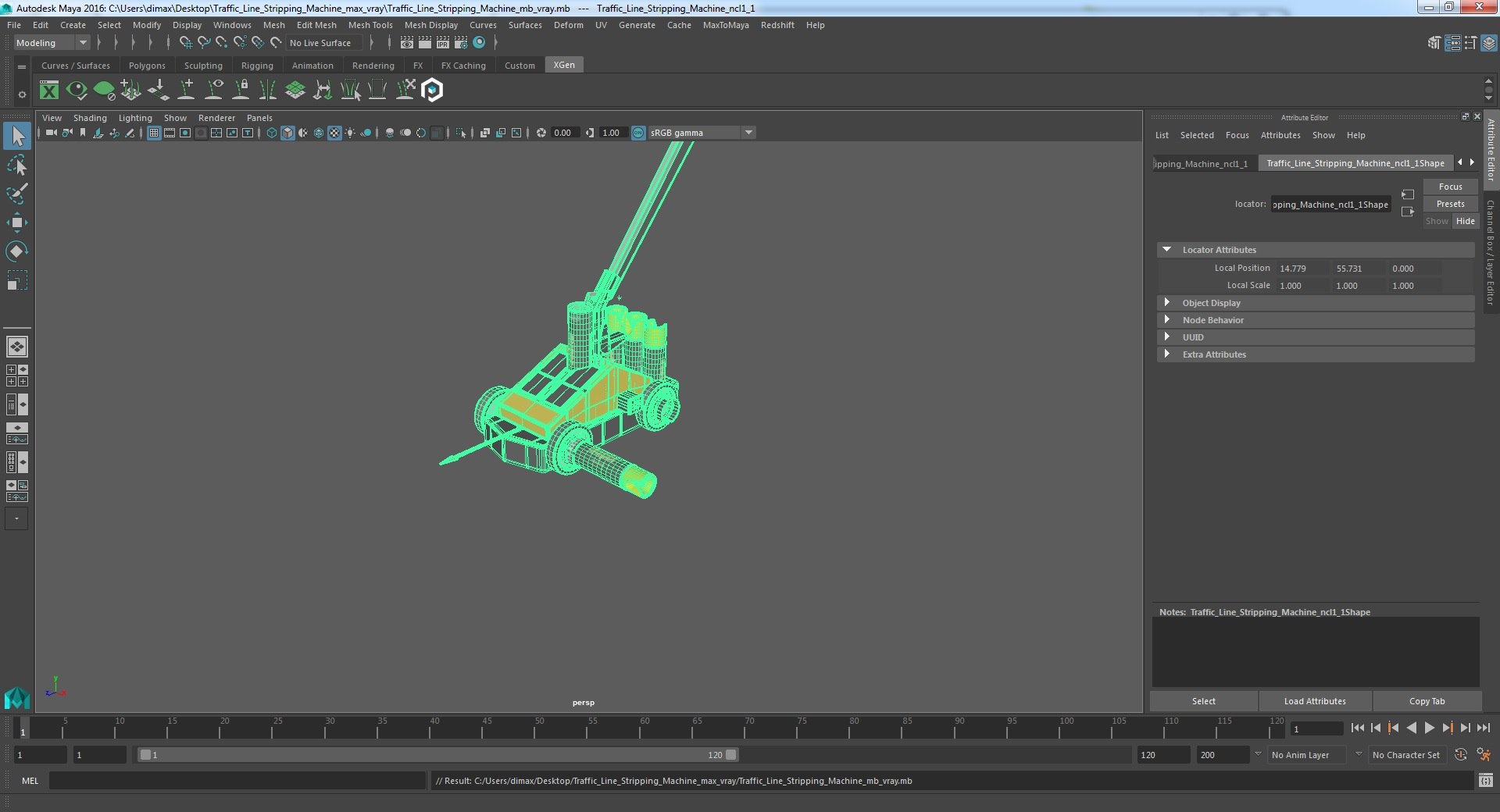The height and width of the screenshot is (812, 1500).
Task: Open render settings clapperboard icon
Action: coord(461,43)
